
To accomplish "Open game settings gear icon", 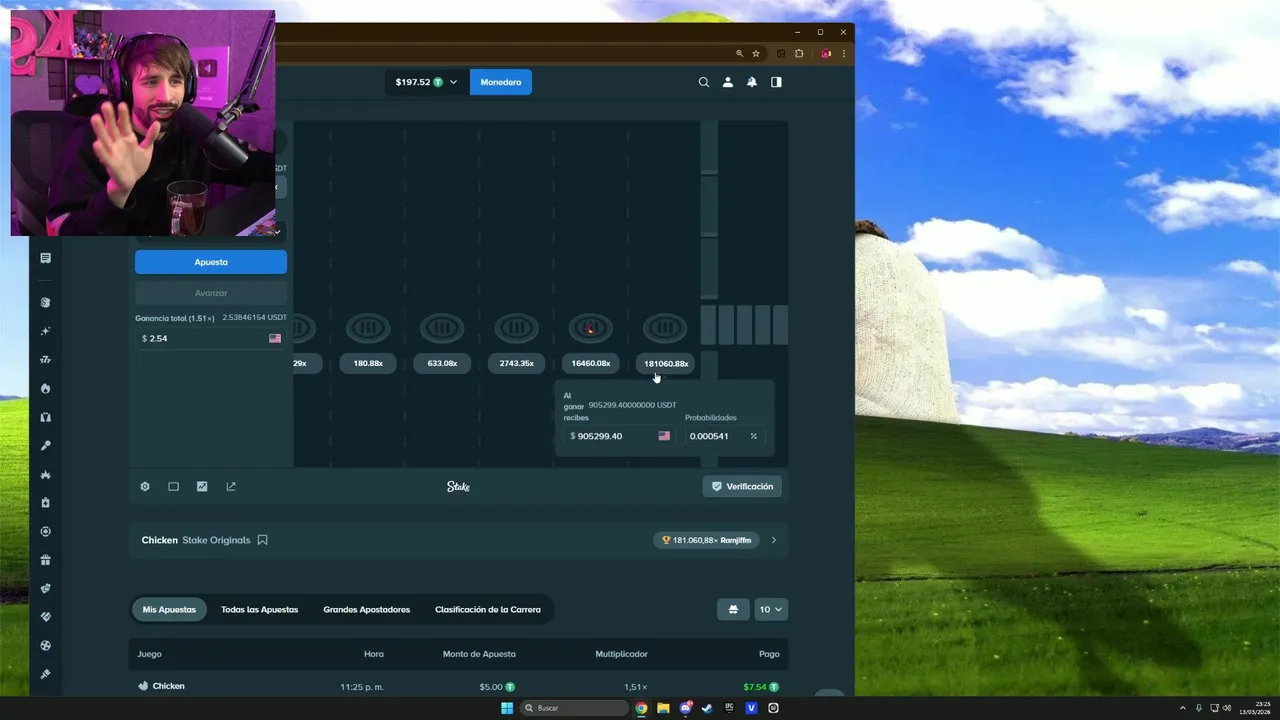I will click(x=145, y=486).
